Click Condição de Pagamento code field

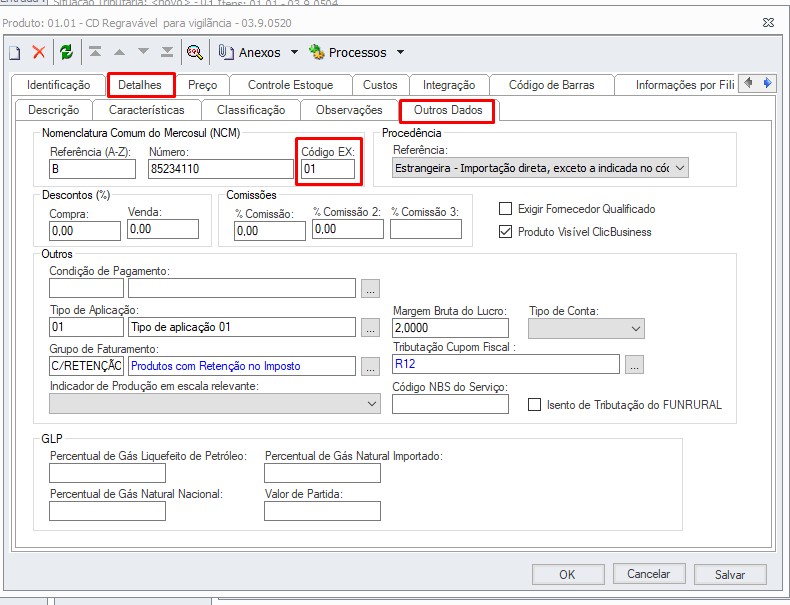click(86, 288)
